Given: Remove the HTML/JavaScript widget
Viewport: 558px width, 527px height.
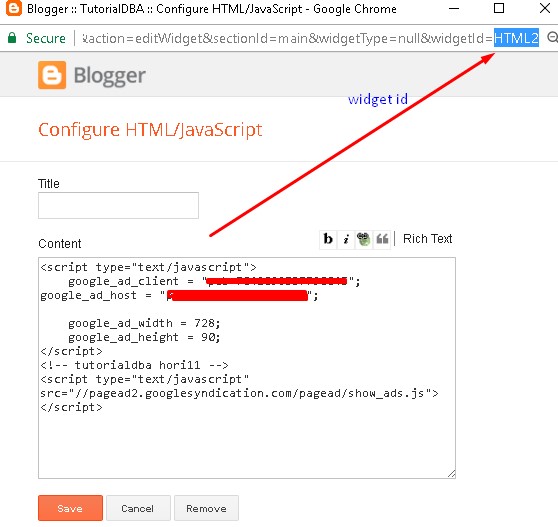Looking at the screenshot, I should click(x=206, y=508).
